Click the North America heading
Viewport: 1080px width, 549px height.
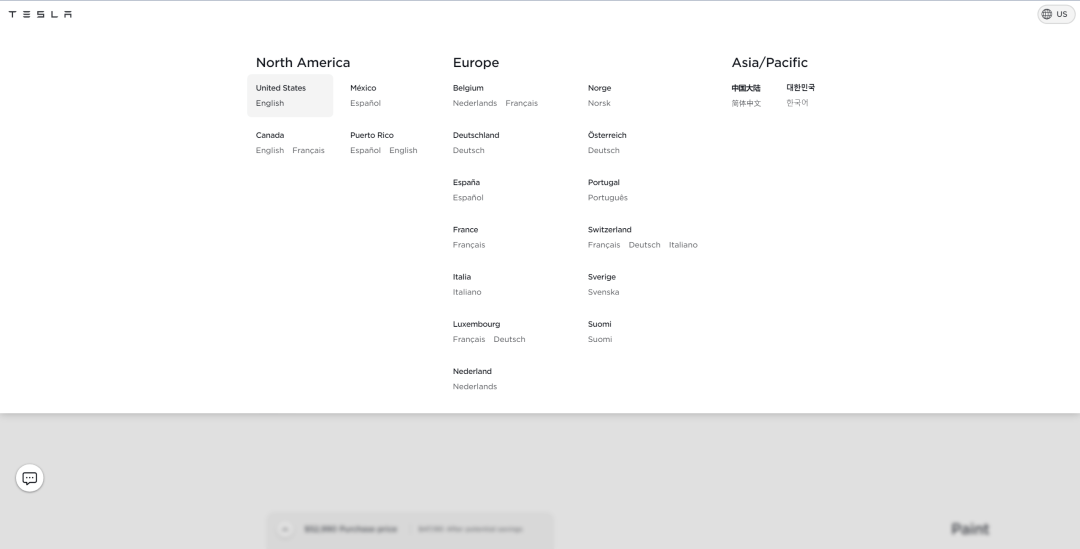[302, 63]
